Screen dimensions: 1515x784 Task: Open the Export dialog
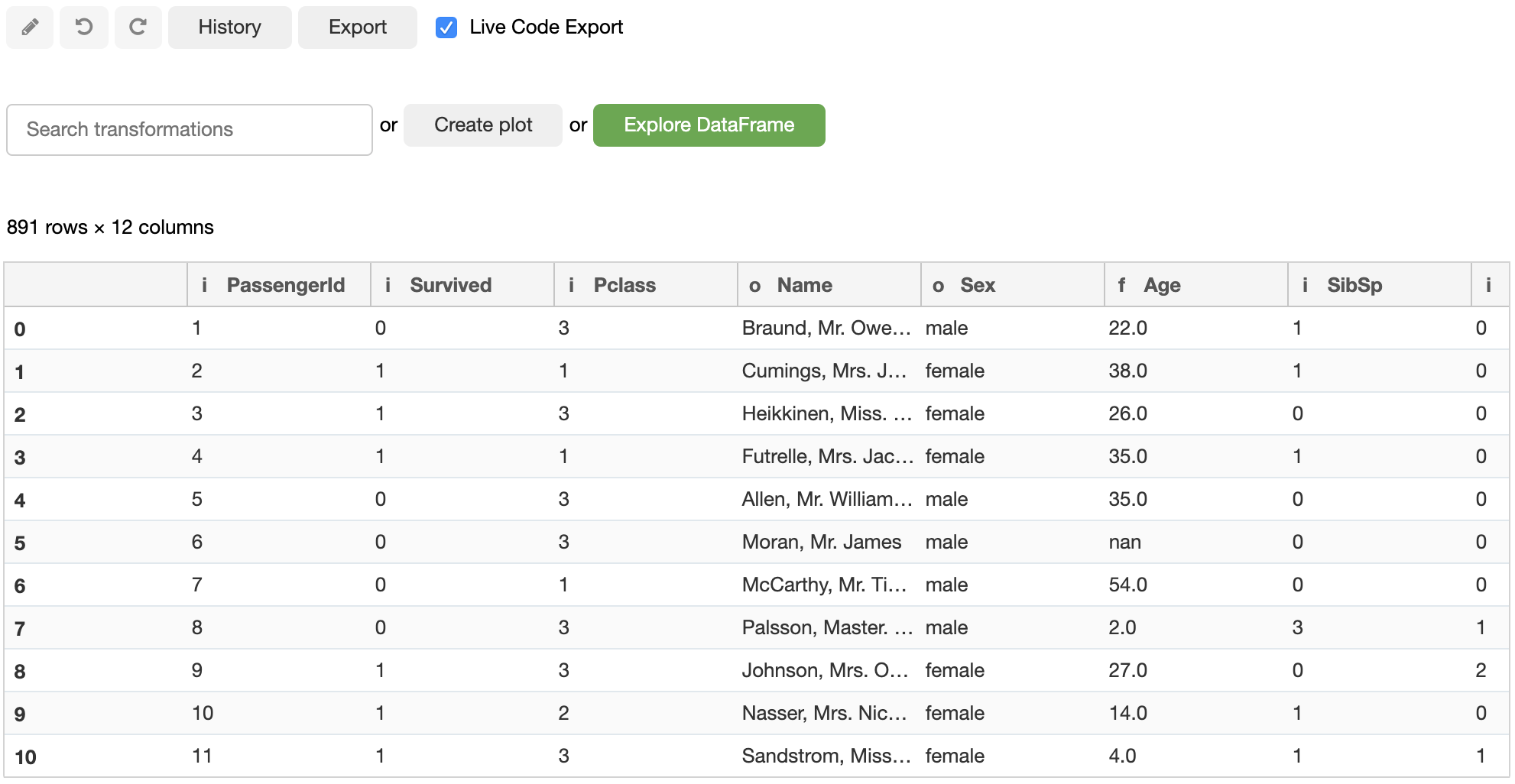(x=358, y=28)
